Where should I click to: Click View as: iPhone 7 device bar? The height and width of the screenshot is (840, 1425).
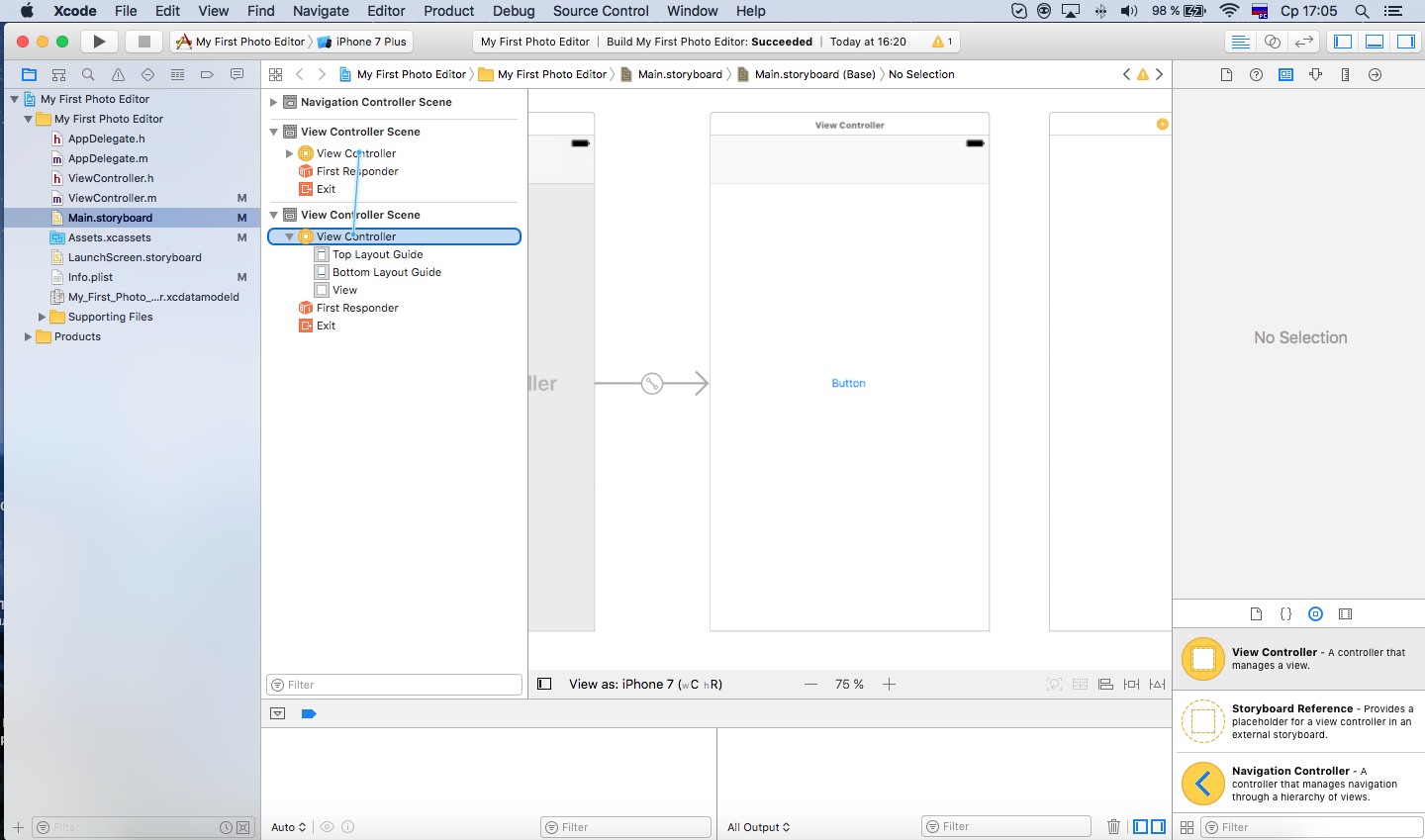point(645,684)
